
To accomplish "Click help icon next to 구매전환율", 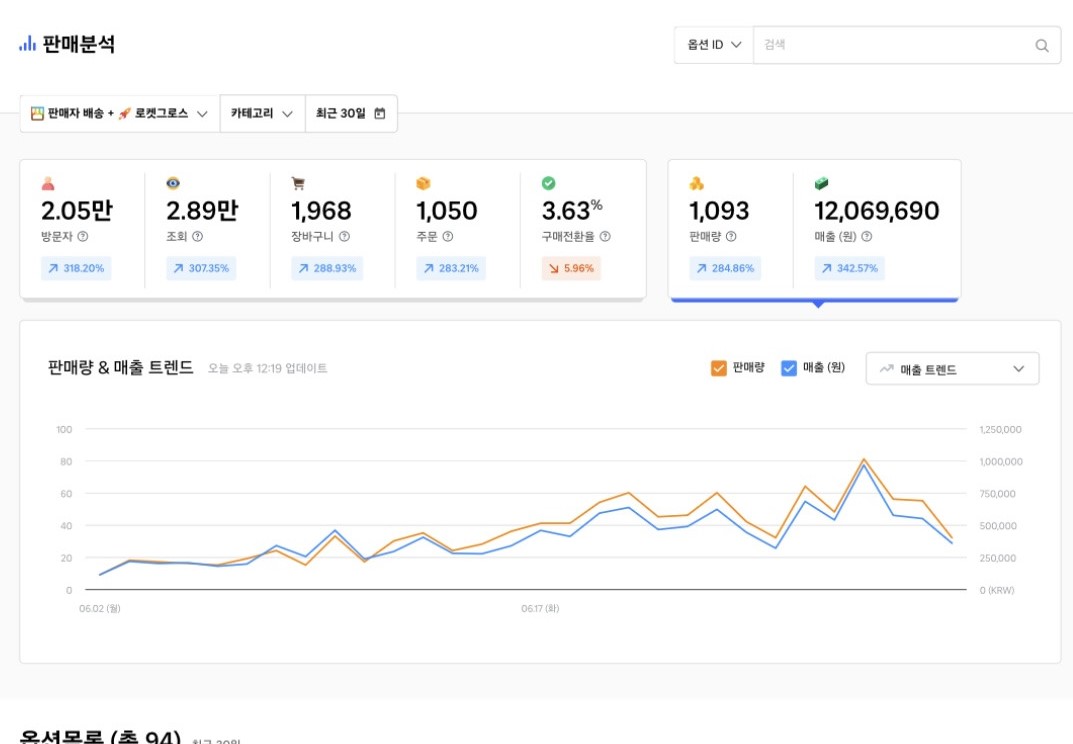I will [605, 237].
